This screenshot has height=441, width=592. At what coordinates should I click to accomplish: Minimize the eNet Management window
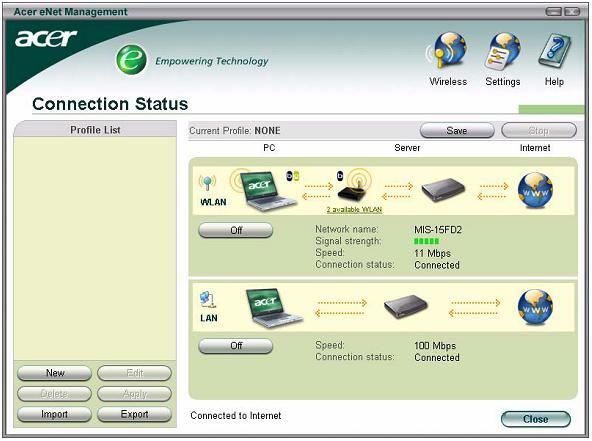[x=553, y=12]
